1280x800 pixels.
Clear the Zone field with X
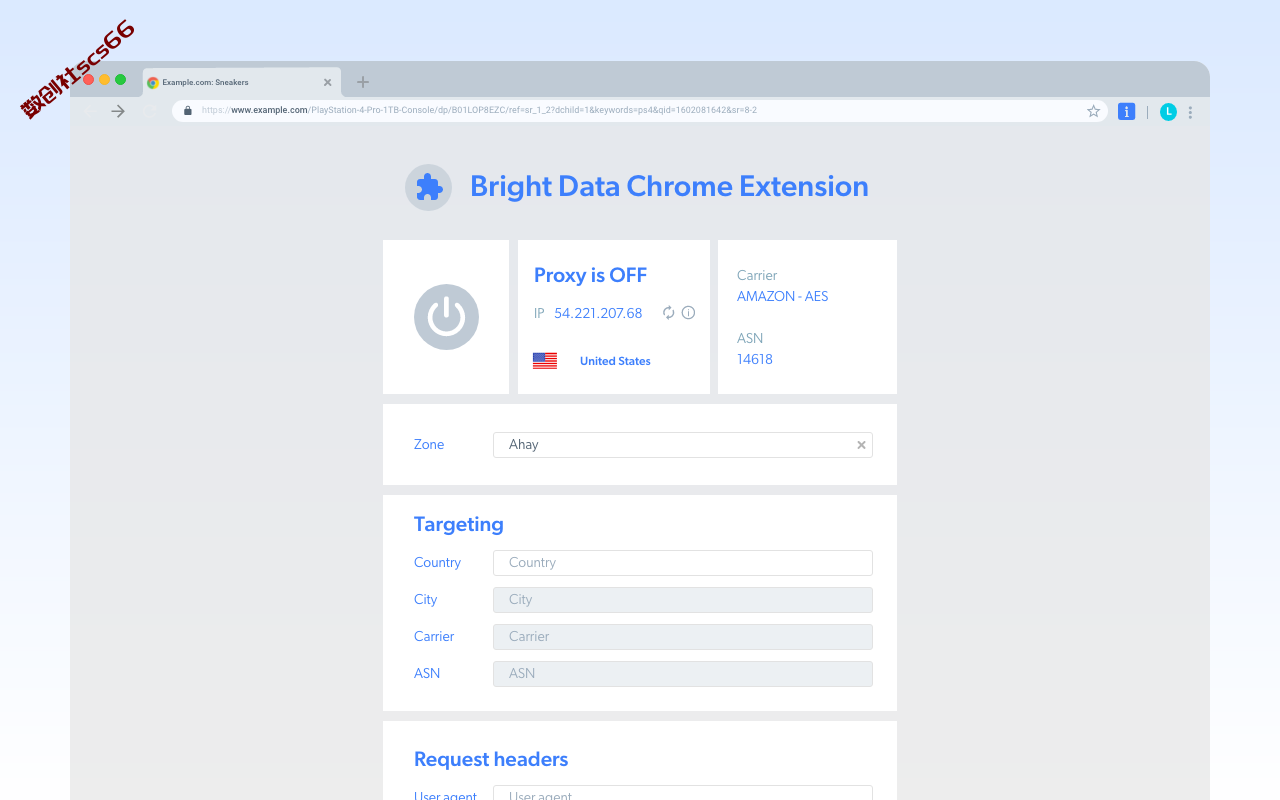click(861, 445)
